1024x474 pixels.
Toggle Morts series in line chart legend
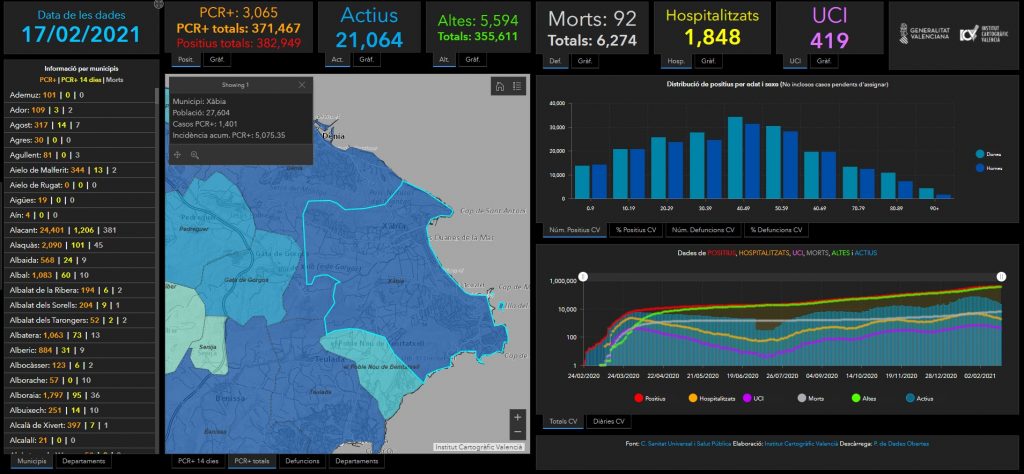[x=812, y=398]
